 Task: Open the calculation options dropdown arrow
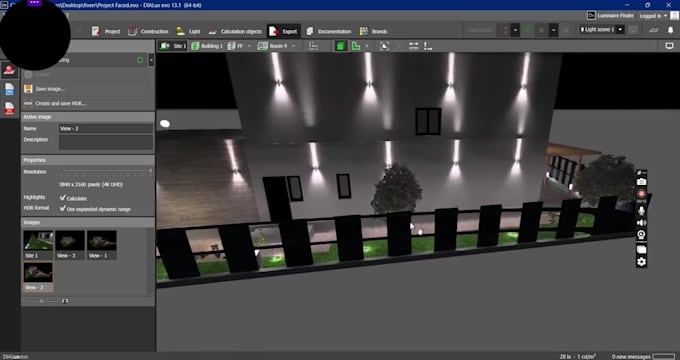click(515, 30)
